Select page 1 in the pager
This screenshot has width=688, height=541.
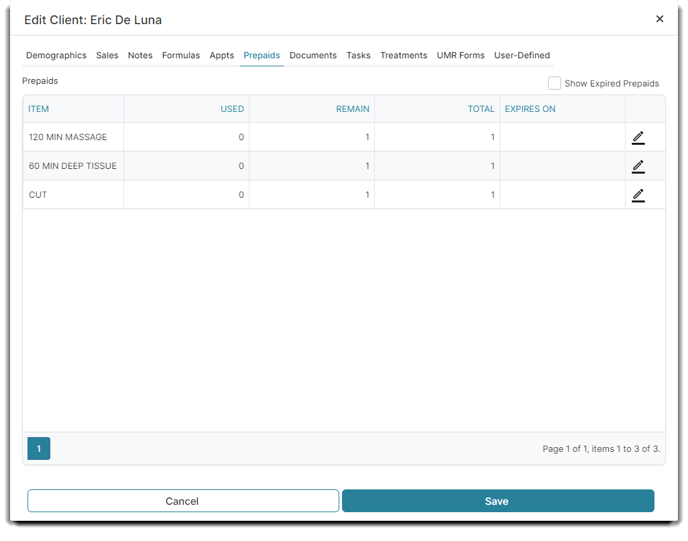click(x=39, y=449)
